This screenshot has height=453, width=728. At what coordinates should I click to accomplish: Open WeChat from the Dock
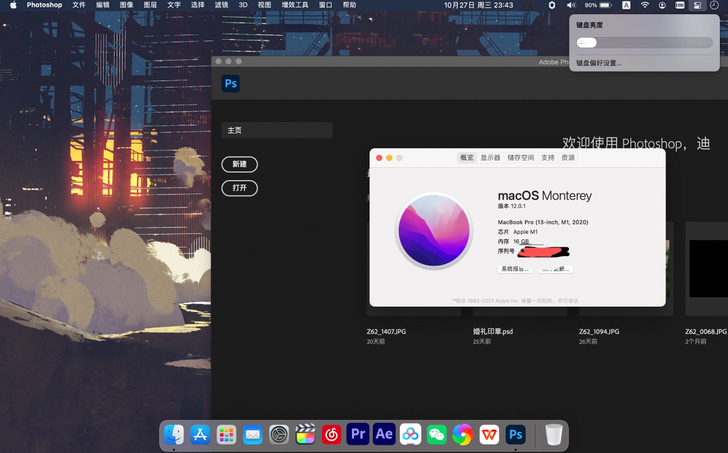(436, 434)
